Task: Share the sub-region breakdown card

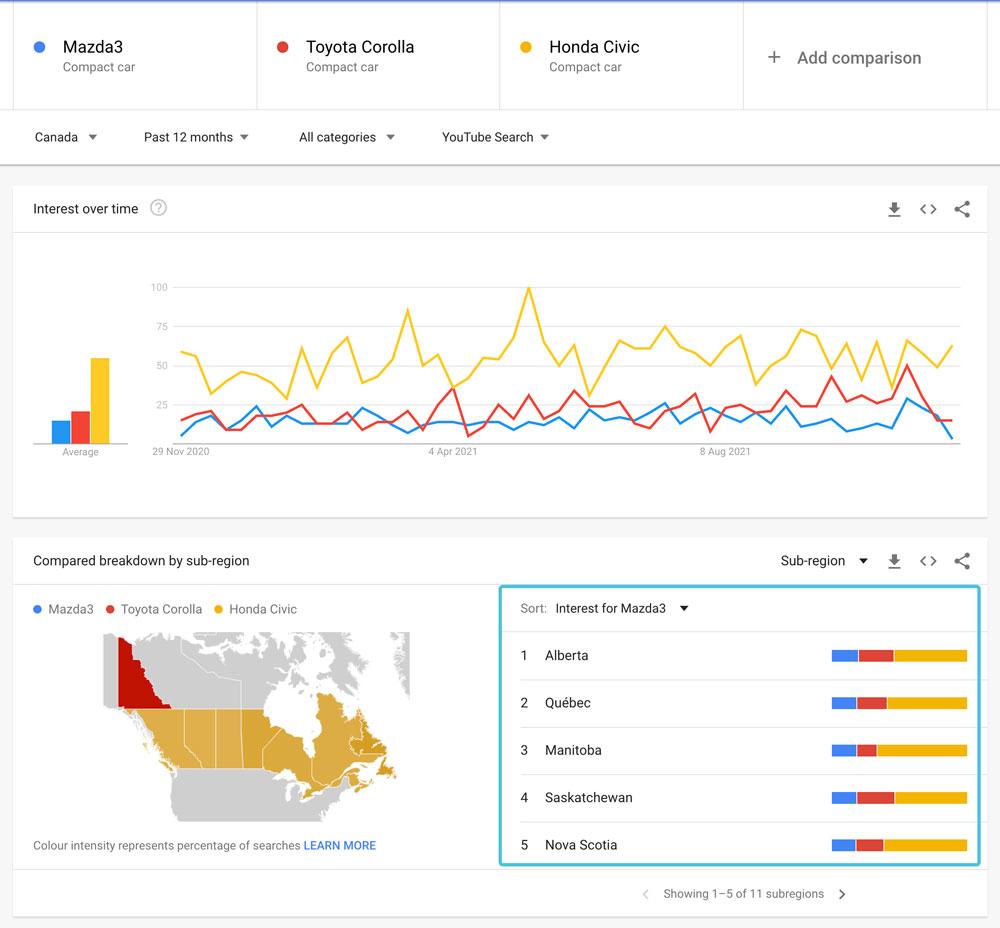Action: tap(962, 561)
